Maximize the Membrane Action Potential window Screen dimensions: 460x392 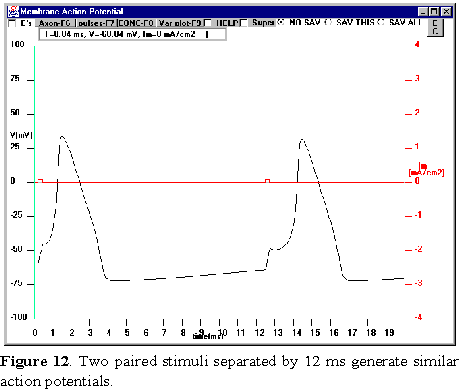434,12
